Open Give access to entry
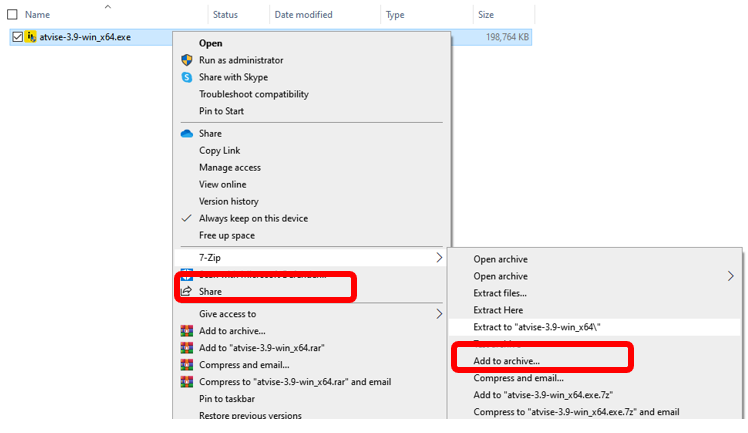Viewport: 748px width, 433px height. click(228, 314)
